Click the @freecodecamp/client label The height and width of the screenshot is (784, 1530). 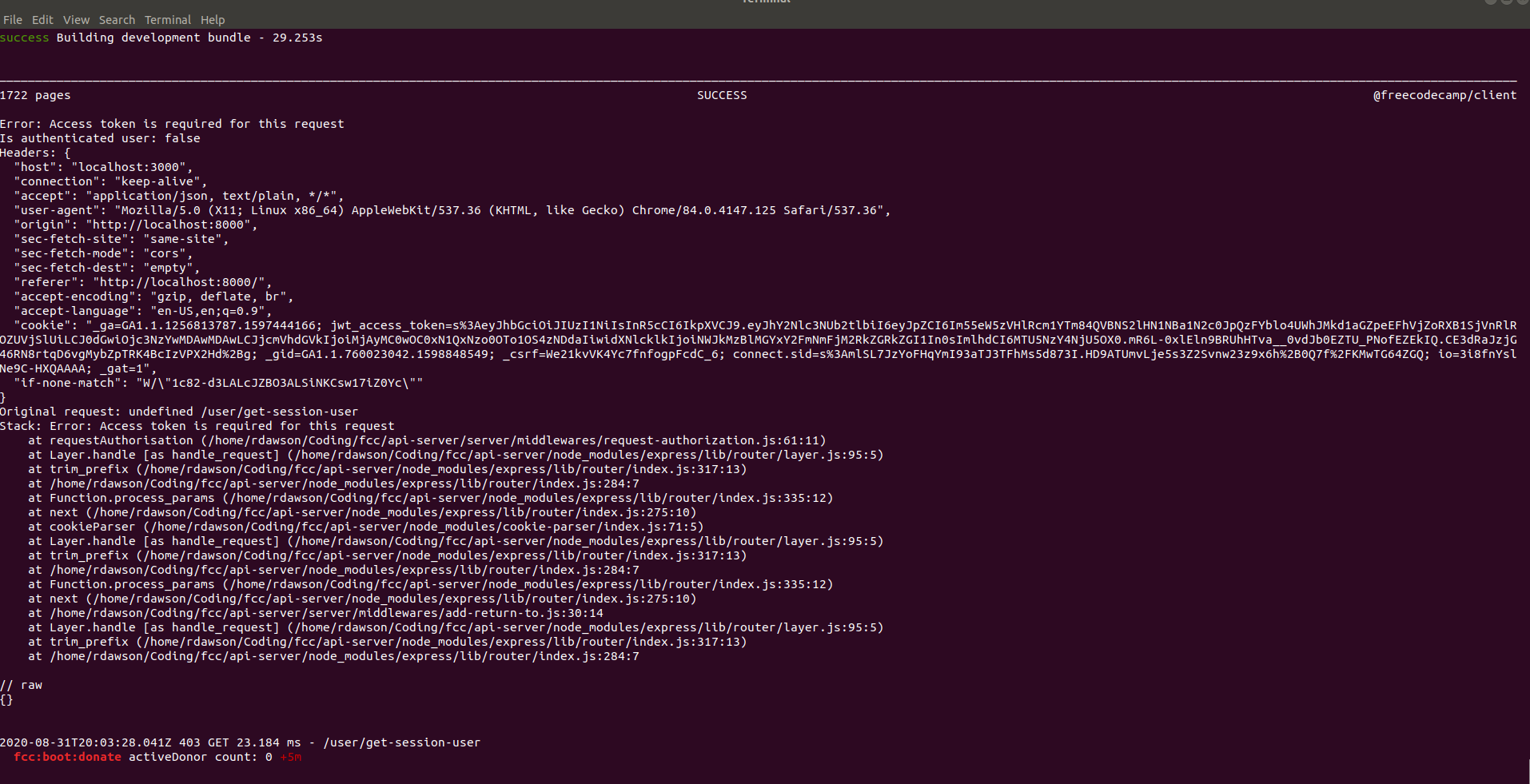1444,94
